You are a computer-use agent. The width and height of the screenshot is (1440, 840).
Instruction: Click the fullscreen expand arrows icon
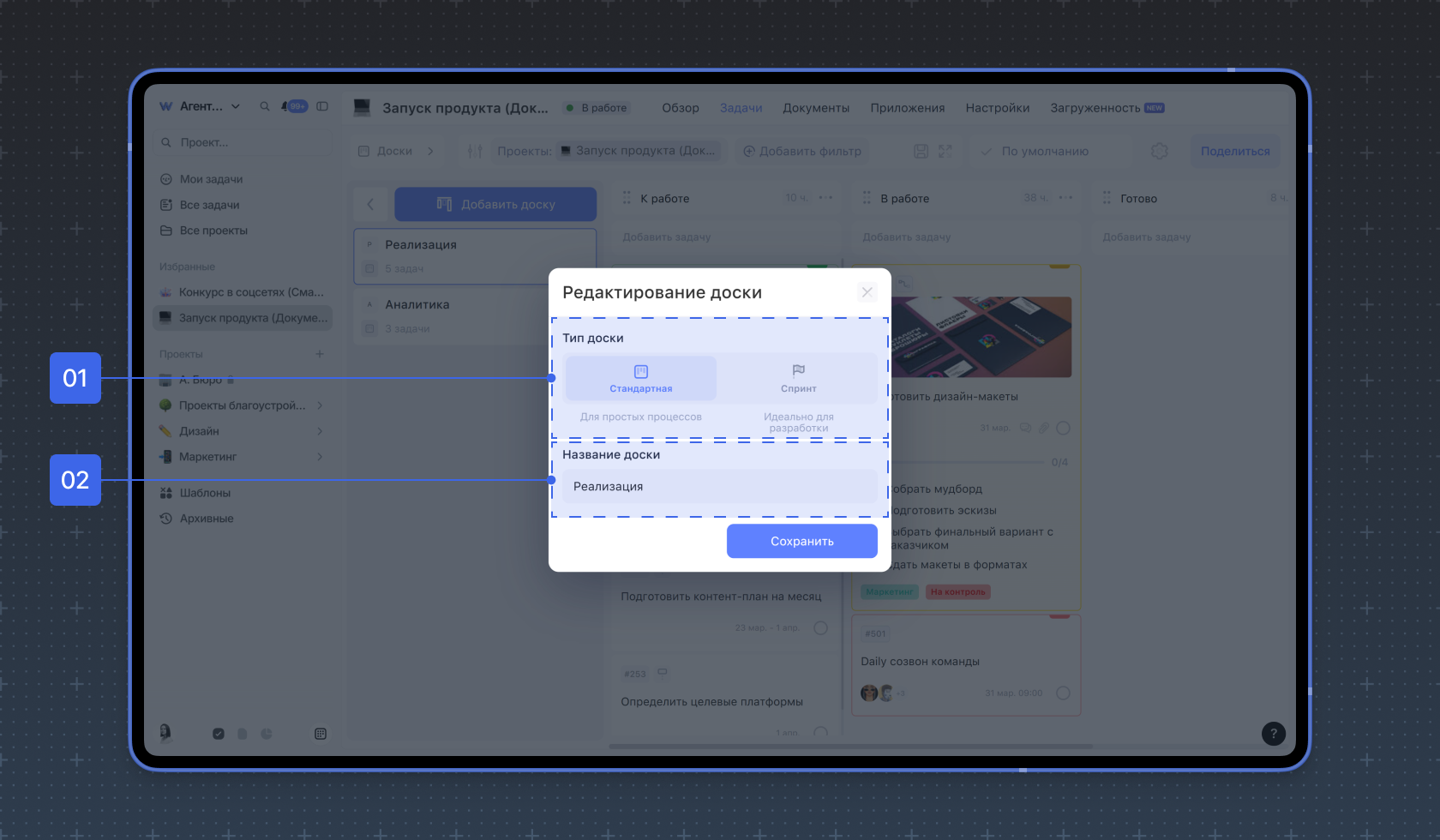(945, 151)
